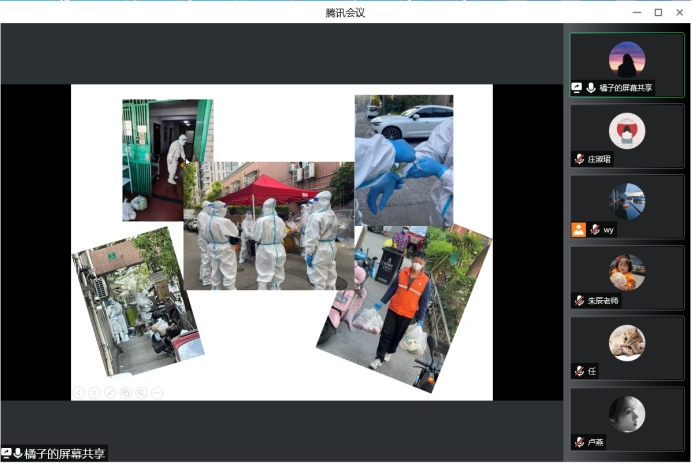Click the previous slide arrow in slideshow controls
This screenshot has width=692, height=463.
(x=79, y=393)
